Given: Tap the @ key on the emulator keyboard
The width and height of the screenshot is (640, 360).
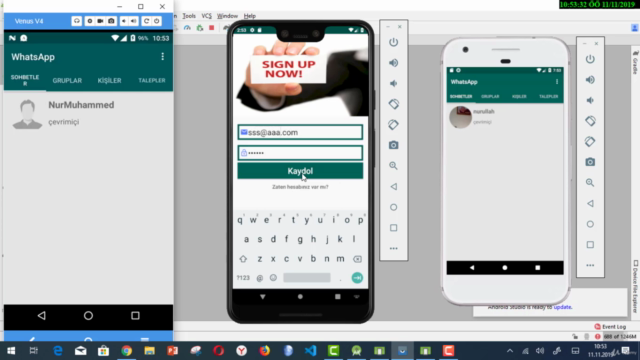Looking at the screenshot, I should click(260, 278).
